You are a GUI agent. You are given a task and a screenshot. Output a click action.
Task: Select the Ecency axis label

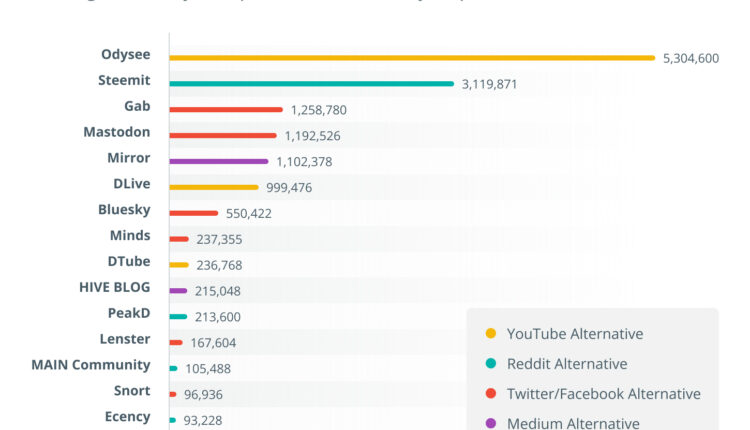coord(127,417)
